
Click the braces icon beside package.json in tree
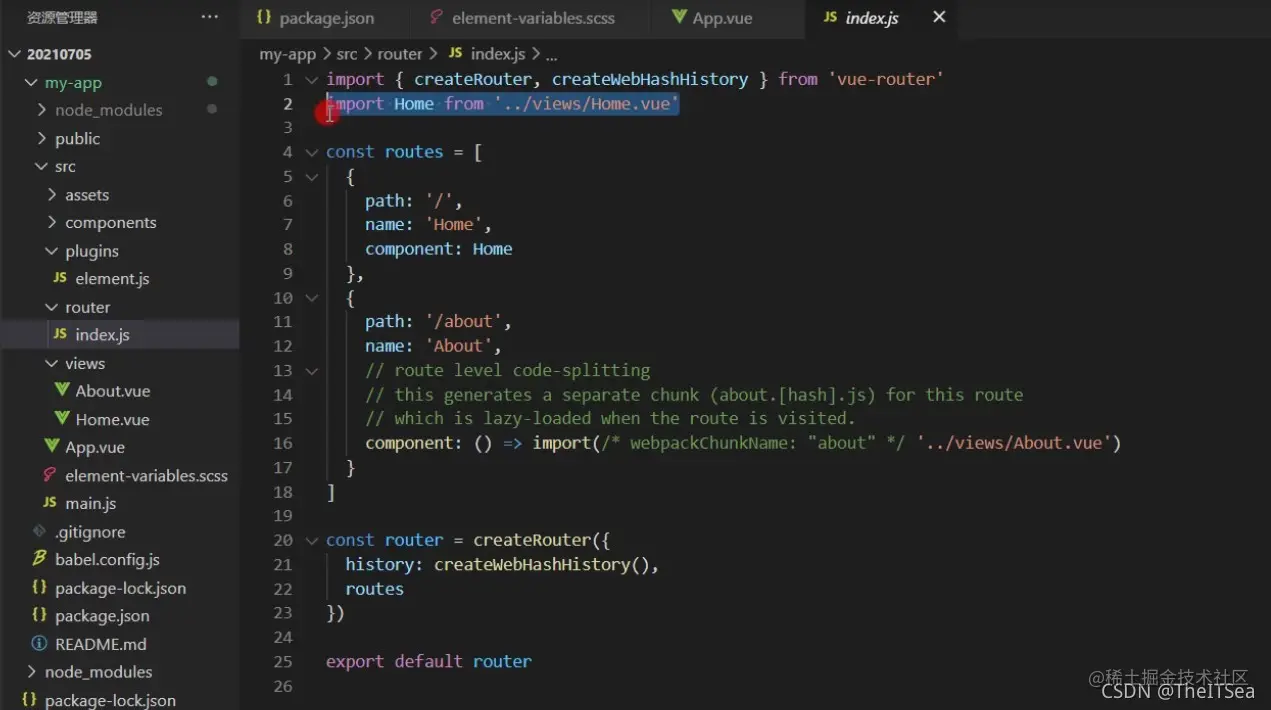40,615
